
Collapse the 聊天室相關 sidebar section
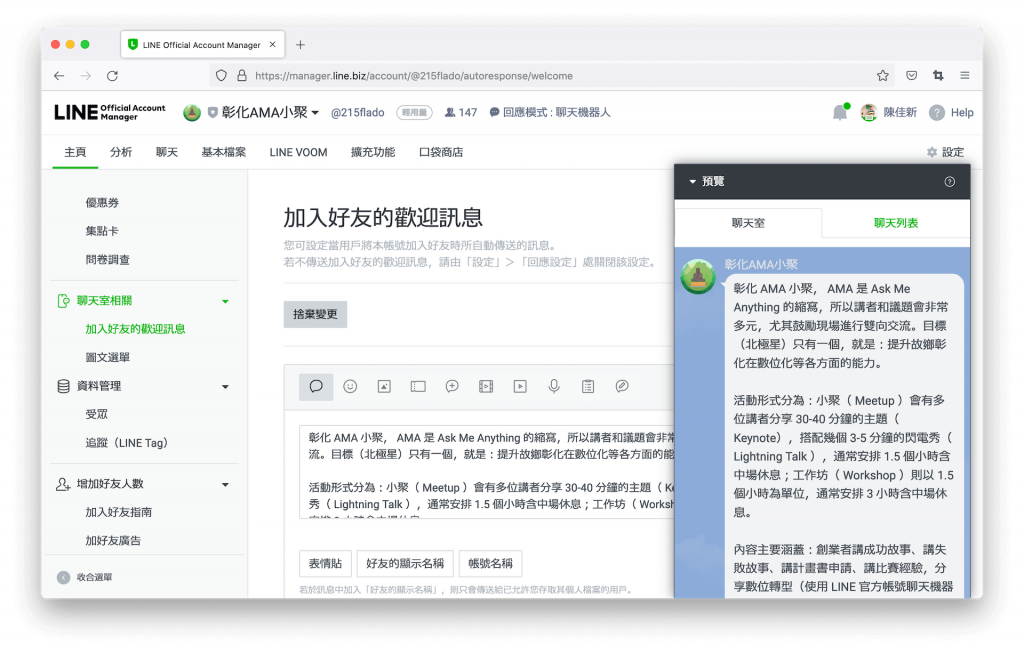click(x=225, y=301)
